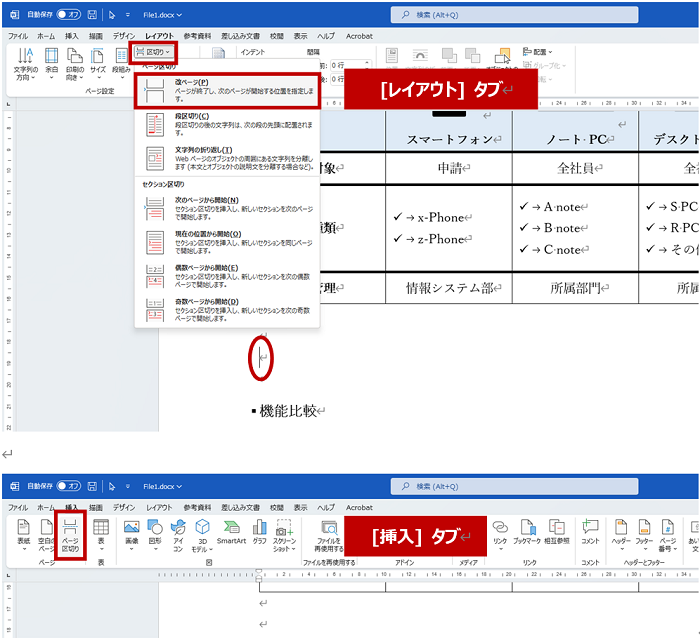The height and width of the screenshot is (640, 700).
Task: Add a comment with the コメント icon
Action: (x=590, y=533)
